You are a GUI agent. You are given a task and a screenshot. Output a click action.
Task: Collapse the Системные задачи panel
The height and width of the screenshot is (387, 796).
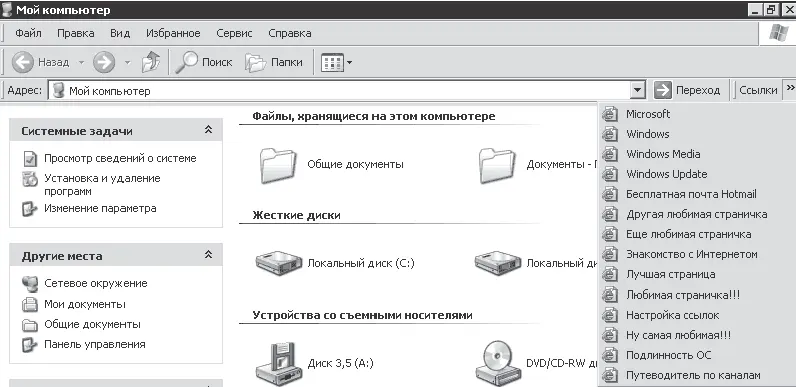click(208, 131)
